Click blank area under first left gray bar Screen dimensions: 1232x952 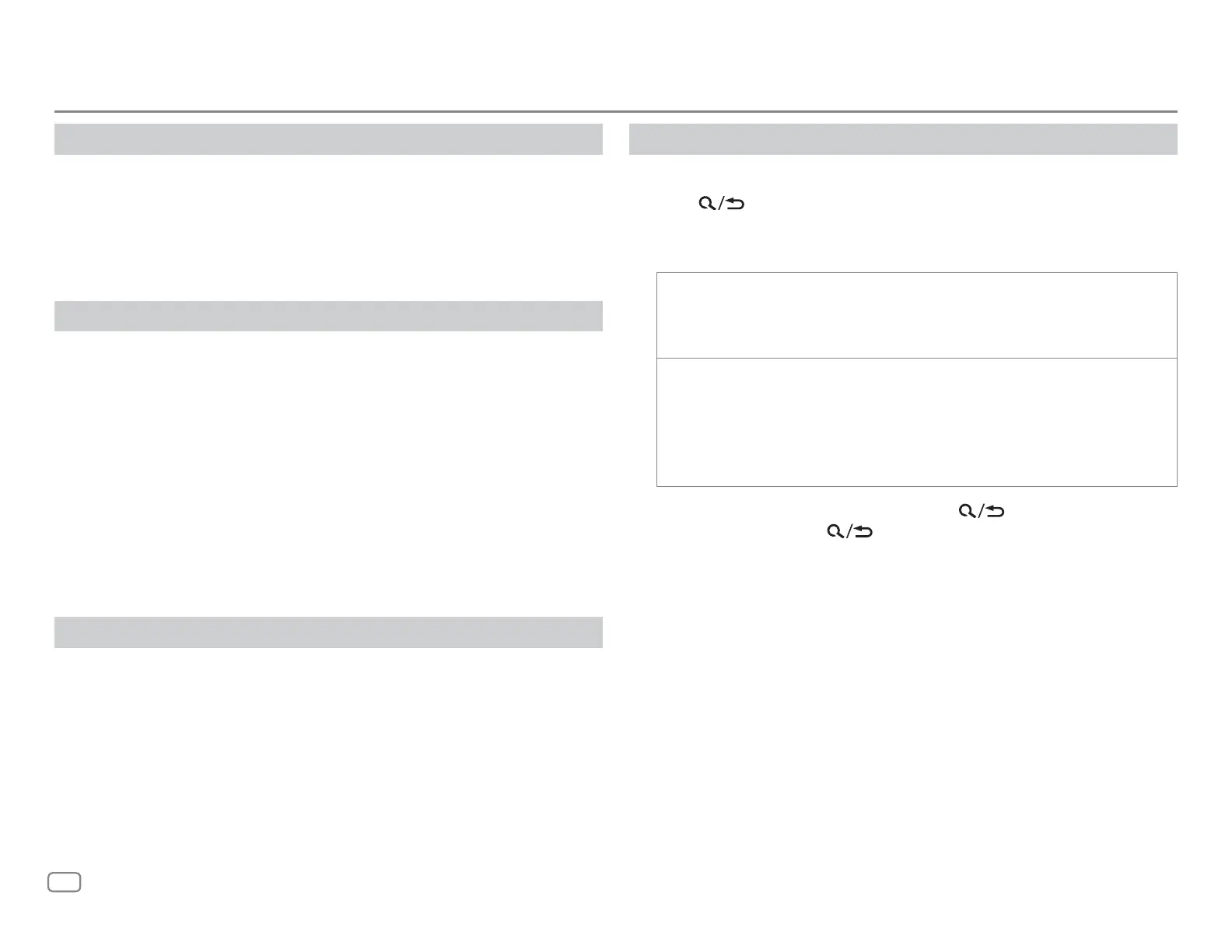[x=328, y=226]
